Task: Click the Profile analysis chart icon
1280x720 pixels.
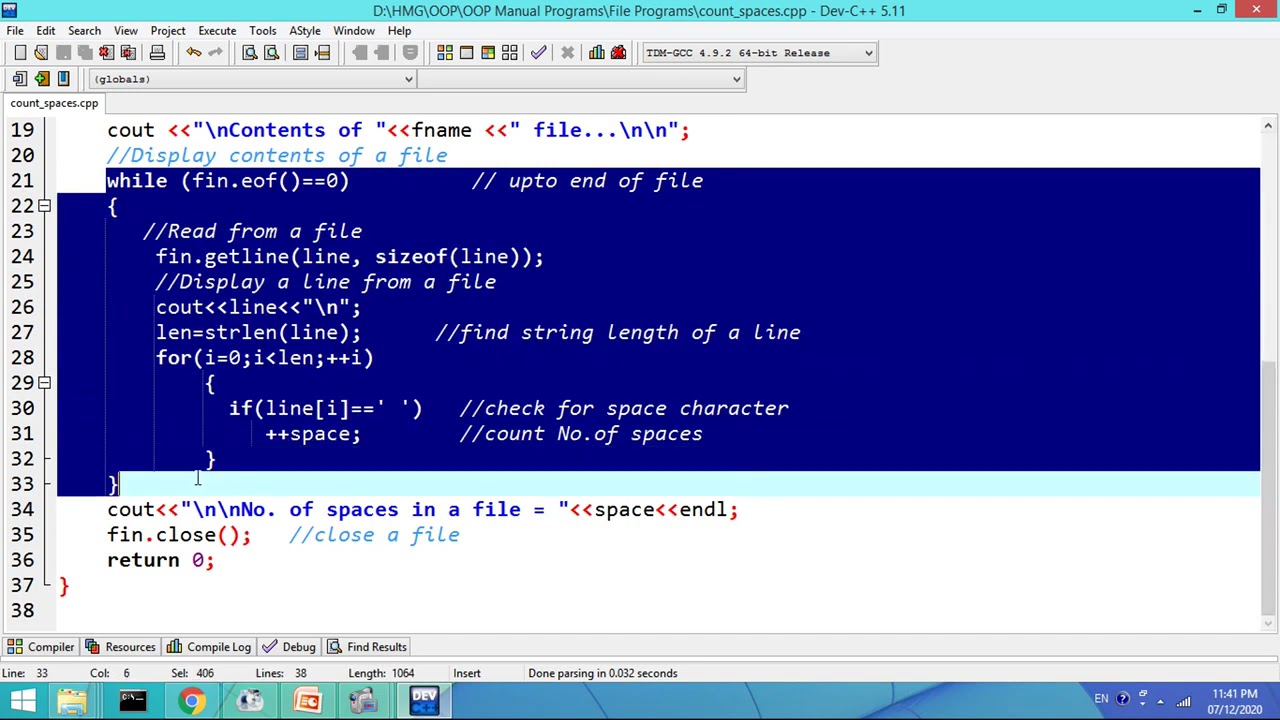Action: tap(597, 53)
